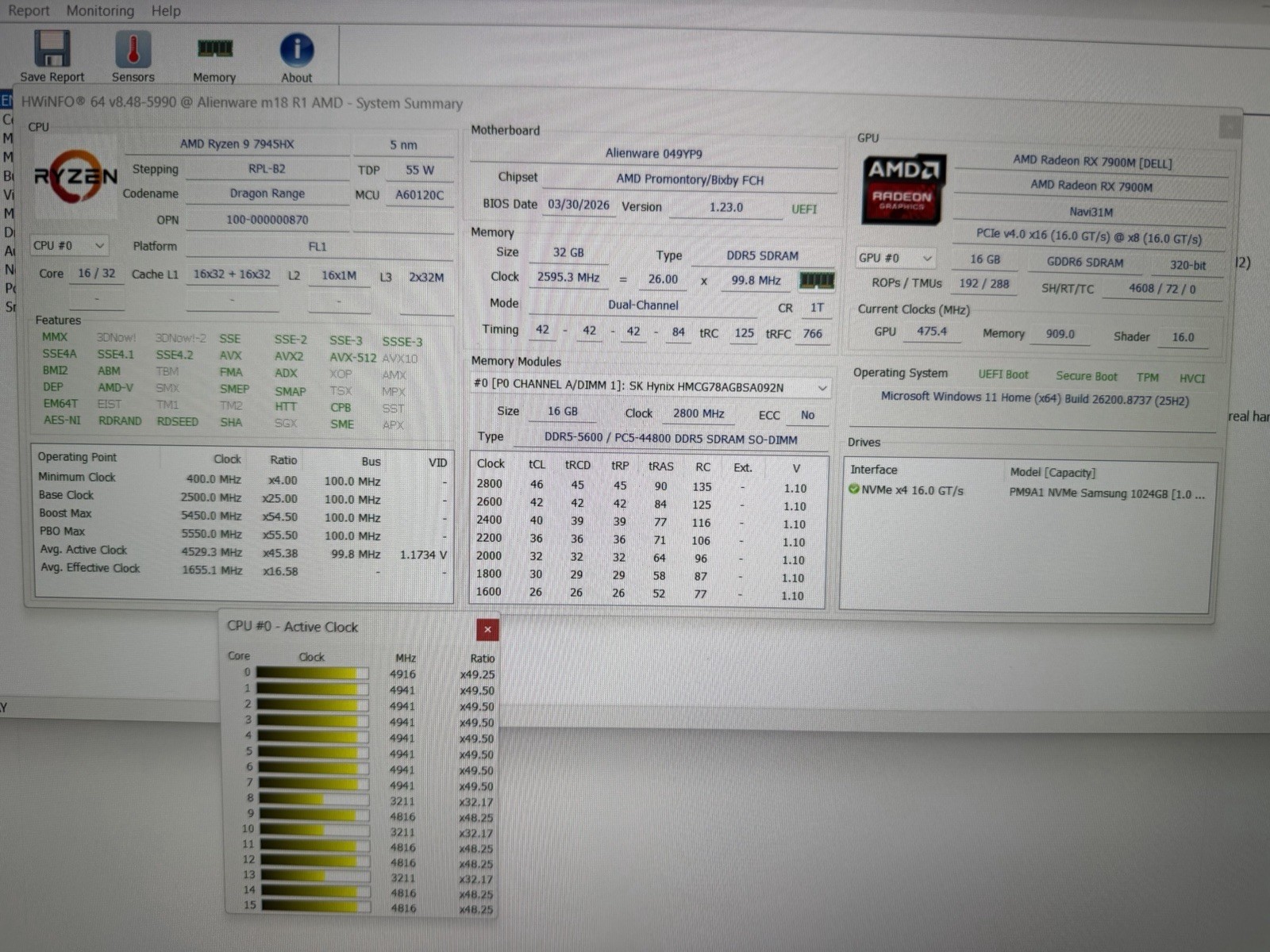Open the About info icon
The height and width of the screenshot is (952, 1270).
pyautogui.click(x=297, y=50)
